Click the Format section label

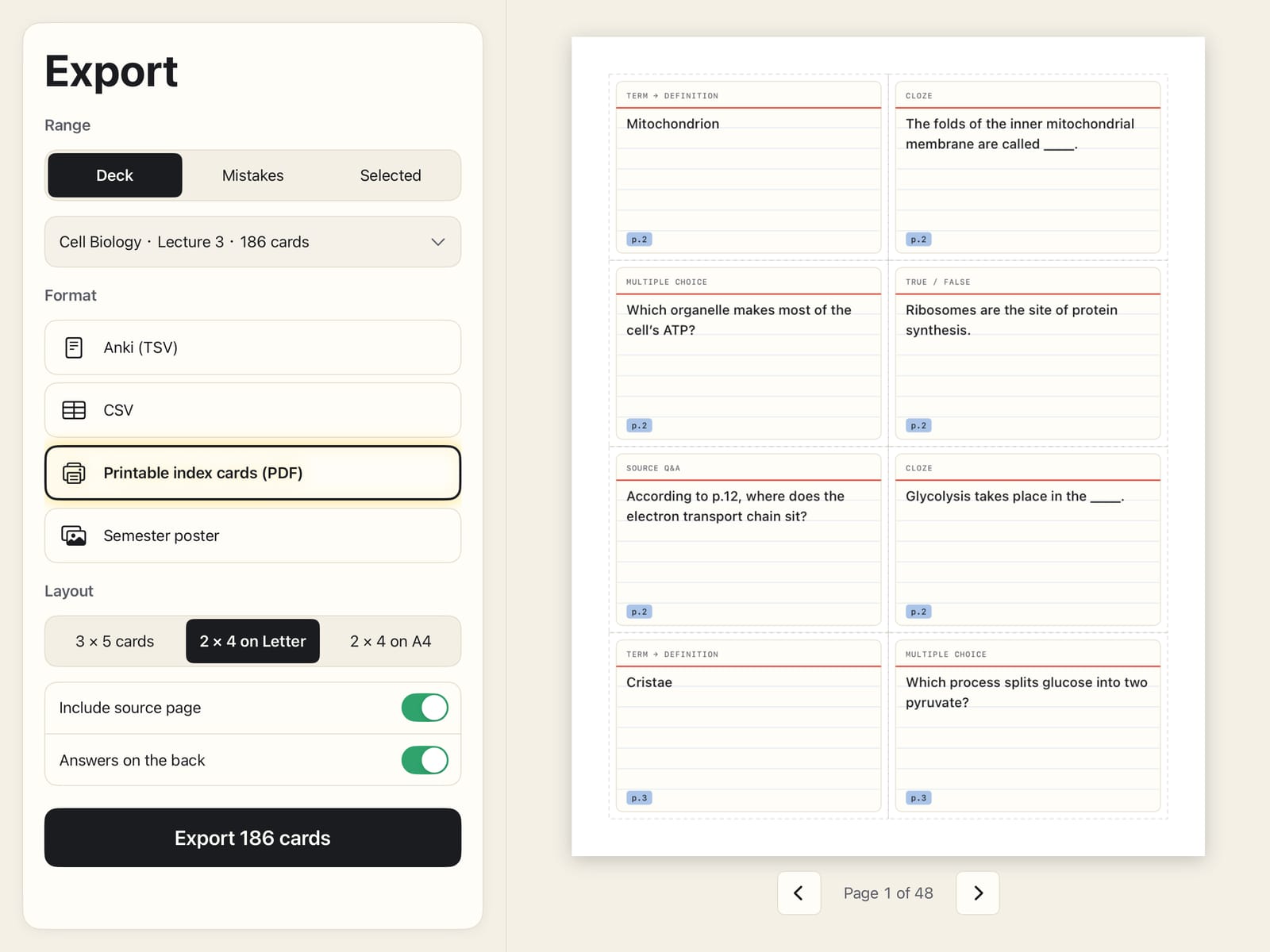coord(71,295)
